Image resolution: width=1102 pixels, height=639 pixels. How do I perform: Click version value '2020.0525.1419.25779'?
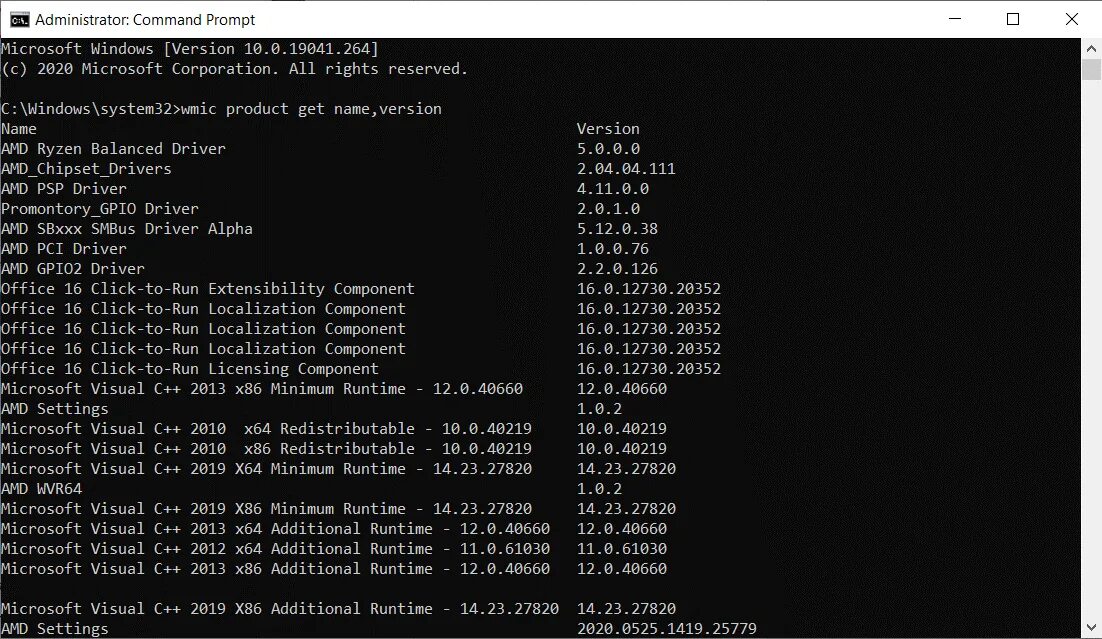(x=667, y=628)
